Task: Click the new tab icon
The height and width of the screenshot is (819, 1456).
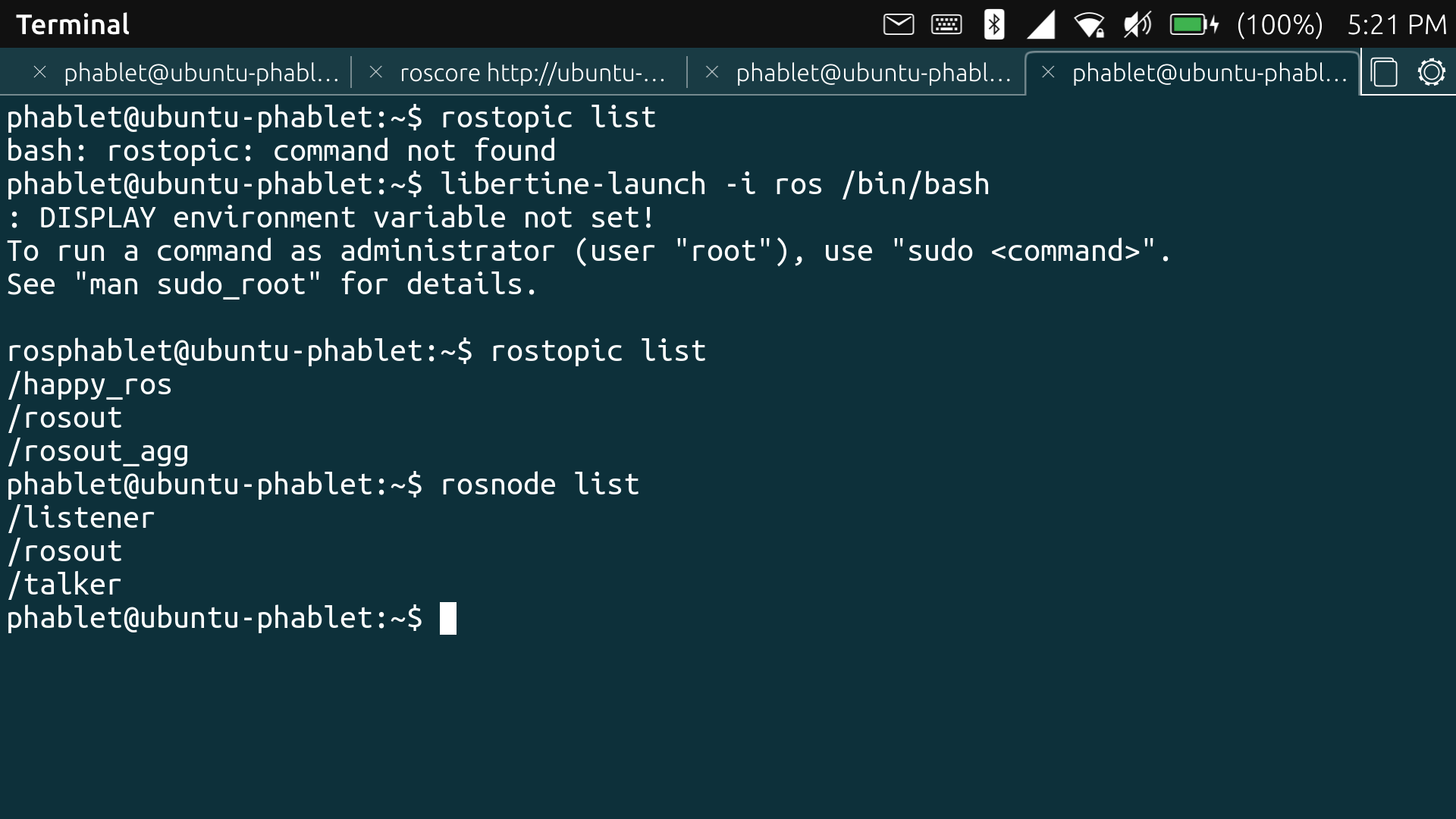Action: click(x=1384, y=73)
